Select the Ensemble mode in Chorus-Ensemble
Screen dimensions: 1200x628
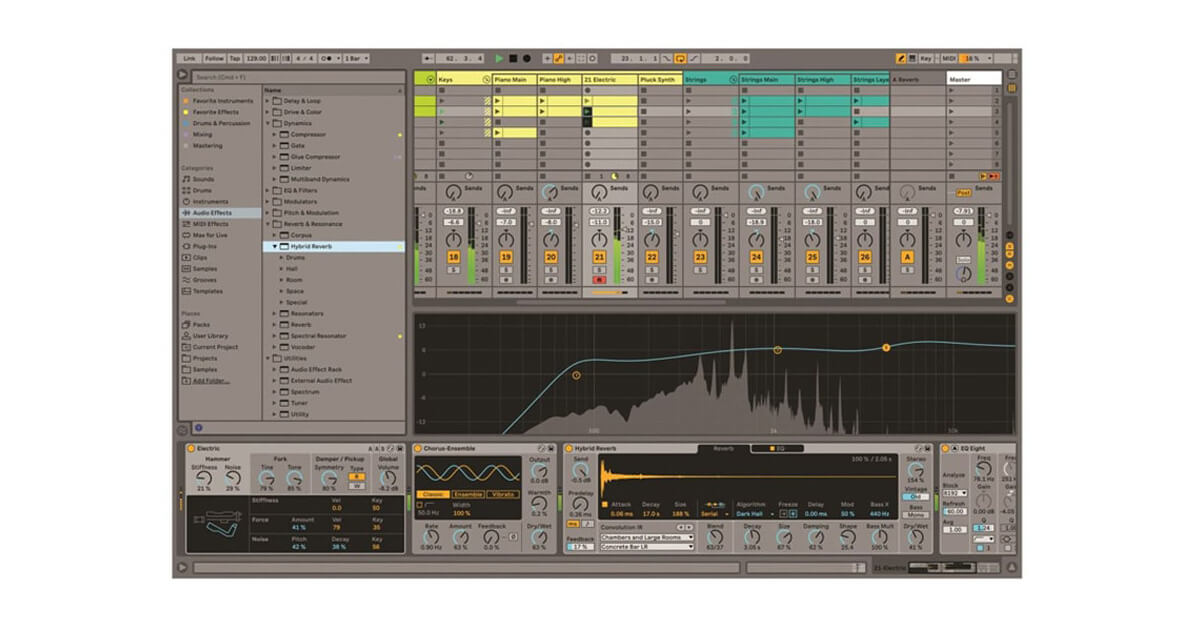[468, 494]
